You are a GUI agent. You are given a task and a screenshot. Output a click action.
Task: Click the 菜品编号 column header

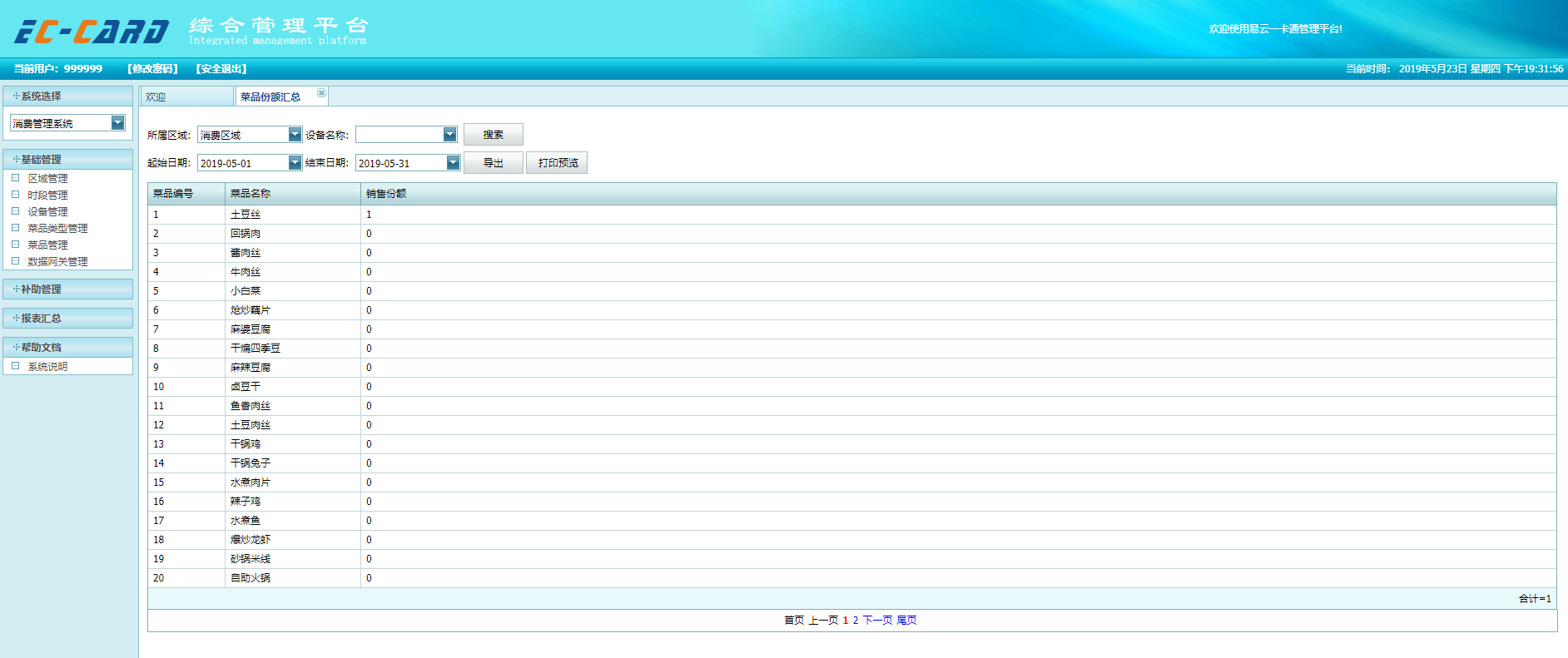[186, 194]
